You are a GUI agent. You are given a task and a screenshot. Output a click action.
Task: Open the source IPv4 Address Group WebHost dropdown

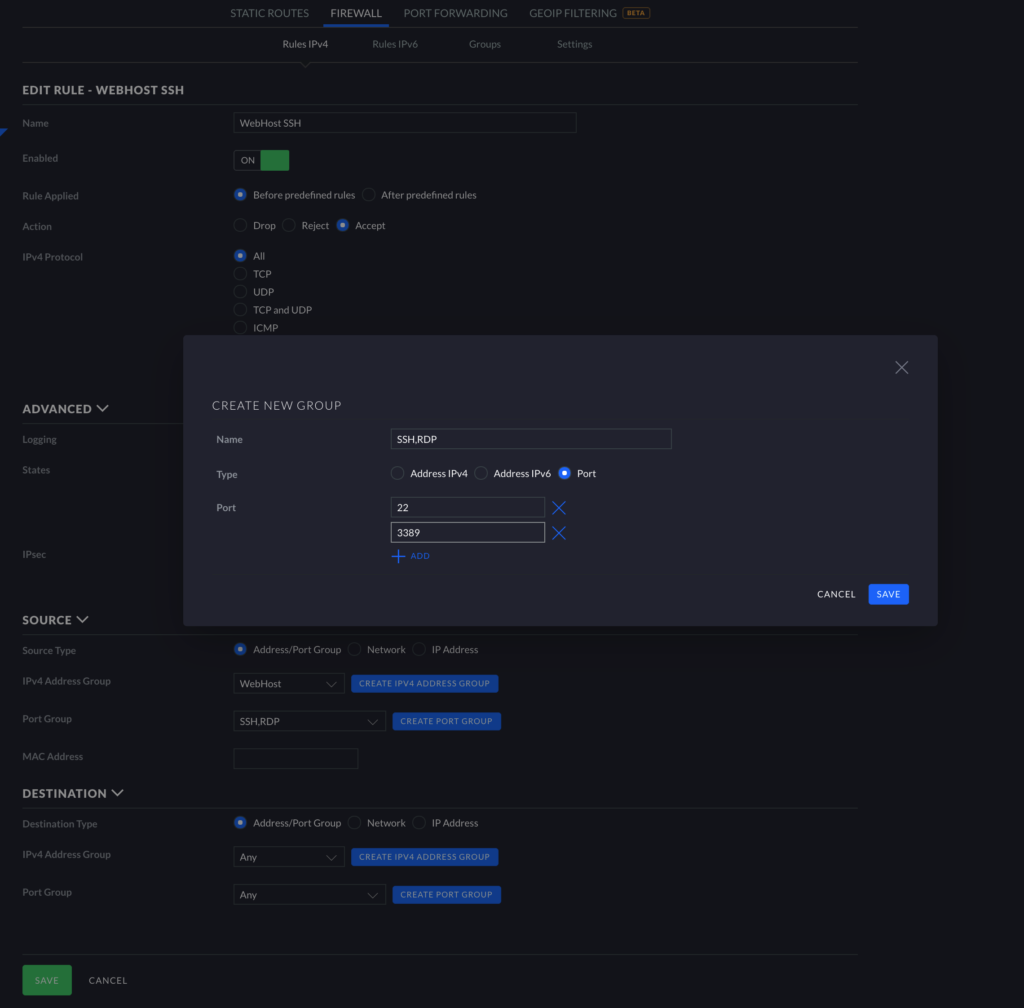click(x=289, y=684)
